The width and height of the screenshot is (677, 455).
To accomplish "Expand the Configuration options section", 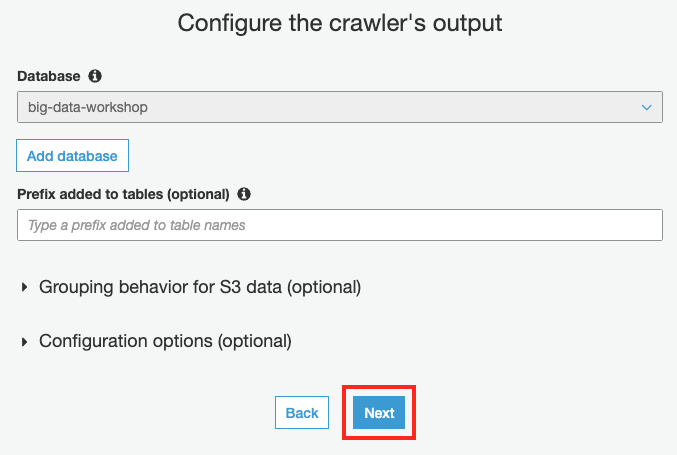I will [x=165, y=341].
